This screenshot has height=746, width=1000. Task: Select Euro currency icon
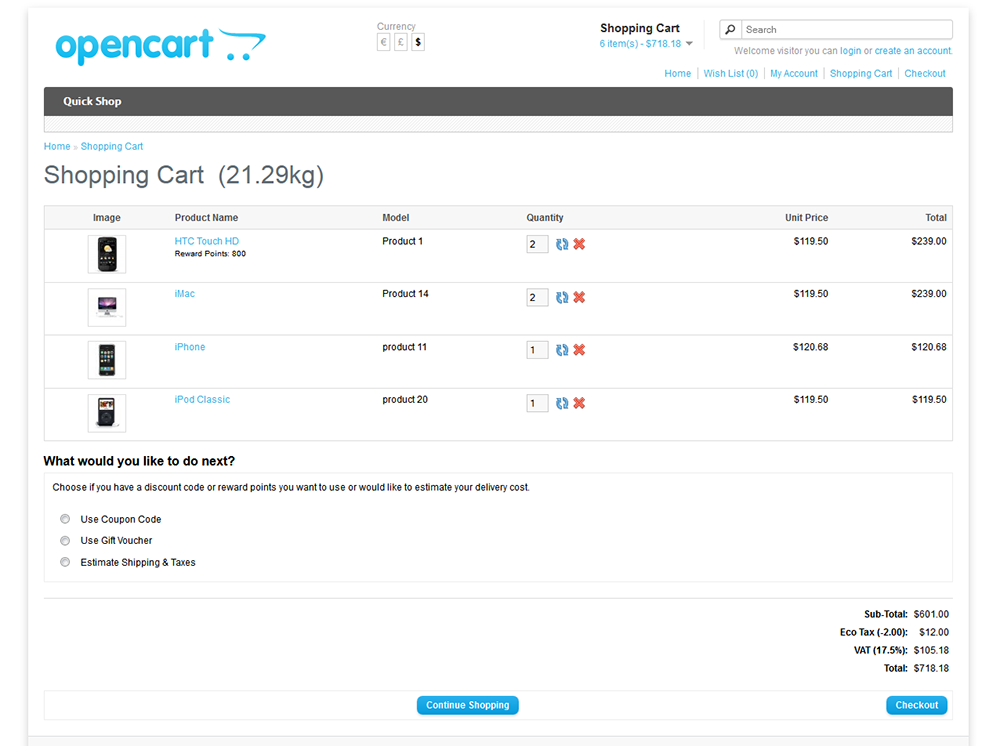[x=383, y=42]
